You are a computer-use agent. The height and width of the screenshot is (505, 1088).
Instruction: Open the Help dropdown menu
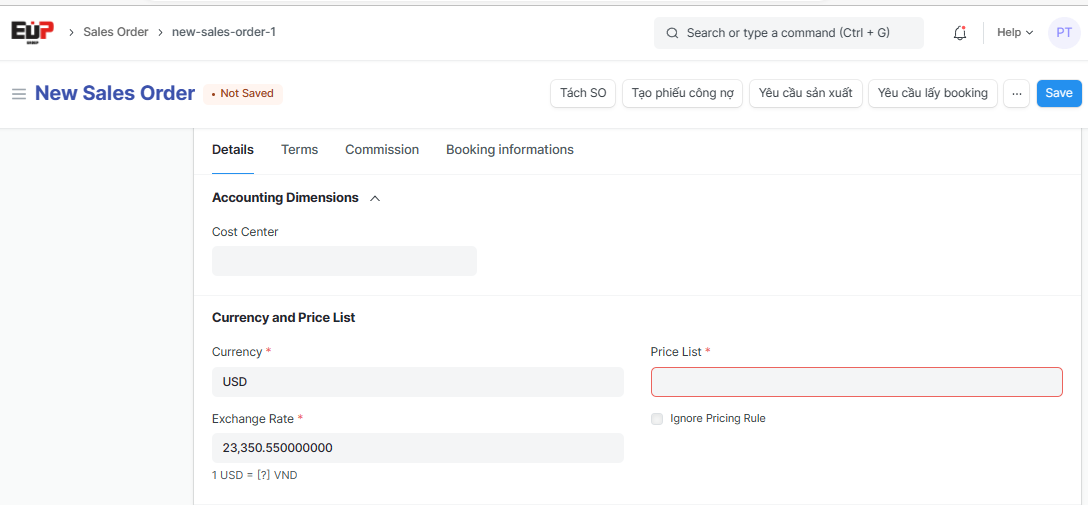tap(1014, 33)
